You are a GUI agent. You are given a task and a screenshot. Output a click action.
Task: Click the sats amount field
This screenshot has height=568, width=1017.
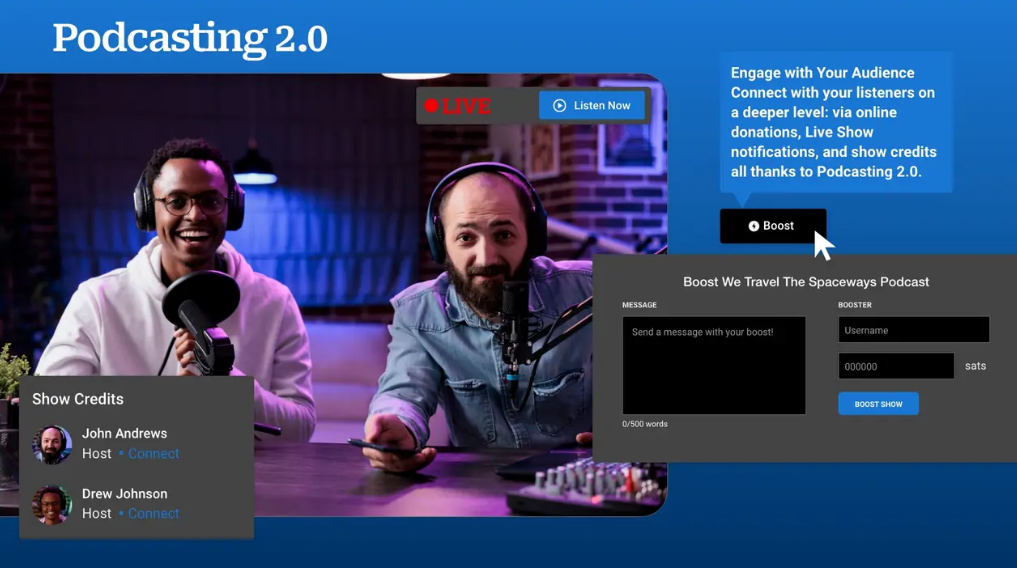[x=896, y=366]
